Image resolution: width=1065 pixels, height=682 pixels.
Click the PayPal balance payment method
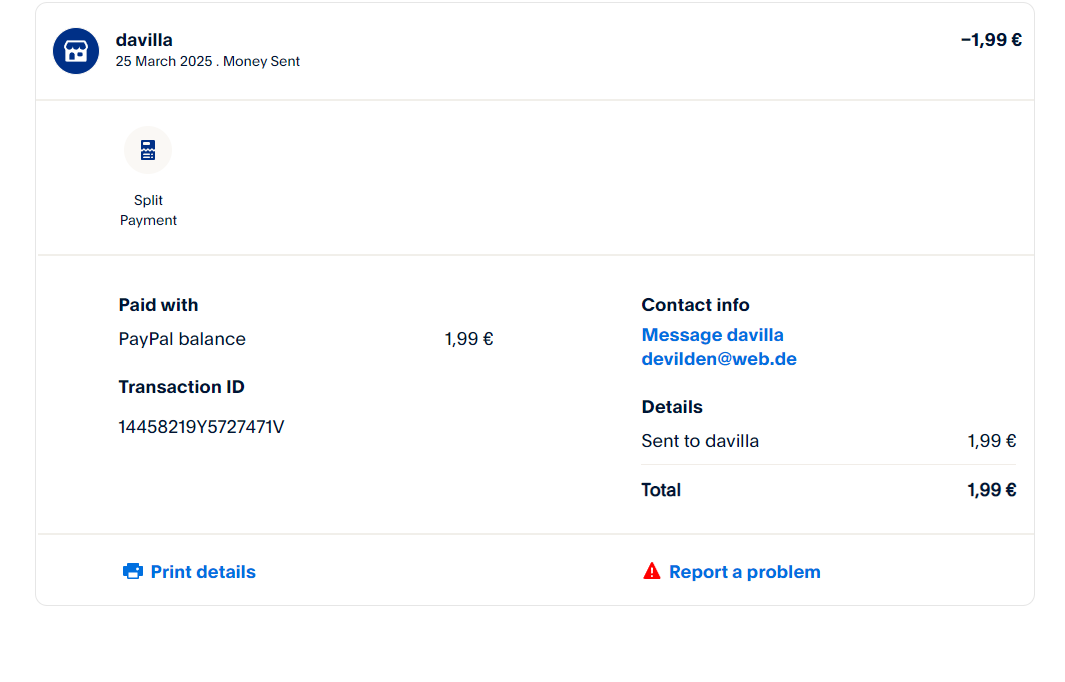pos(182,339)
